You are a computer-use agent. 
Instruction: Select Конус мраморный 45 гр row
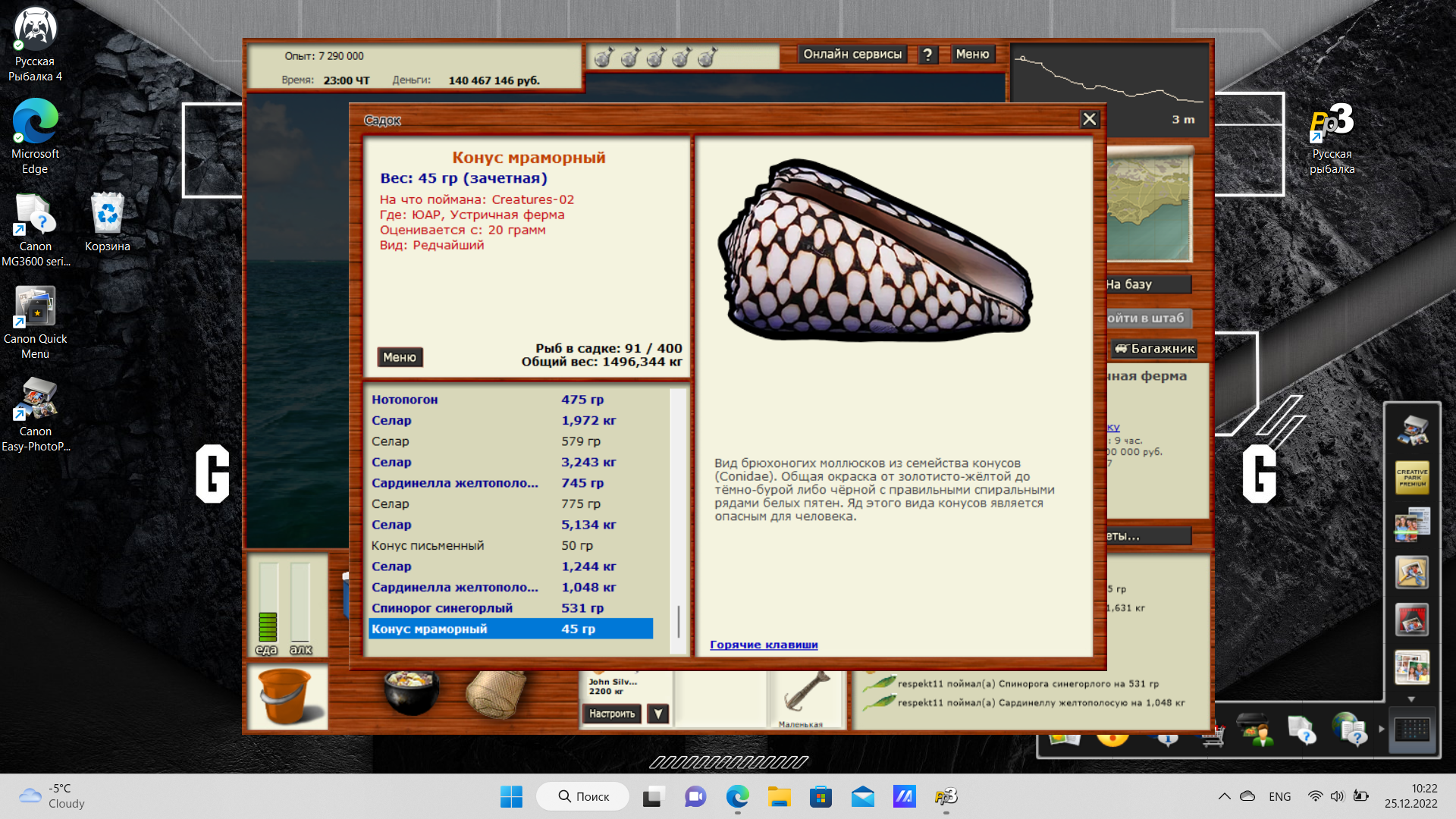pos(510,629)
